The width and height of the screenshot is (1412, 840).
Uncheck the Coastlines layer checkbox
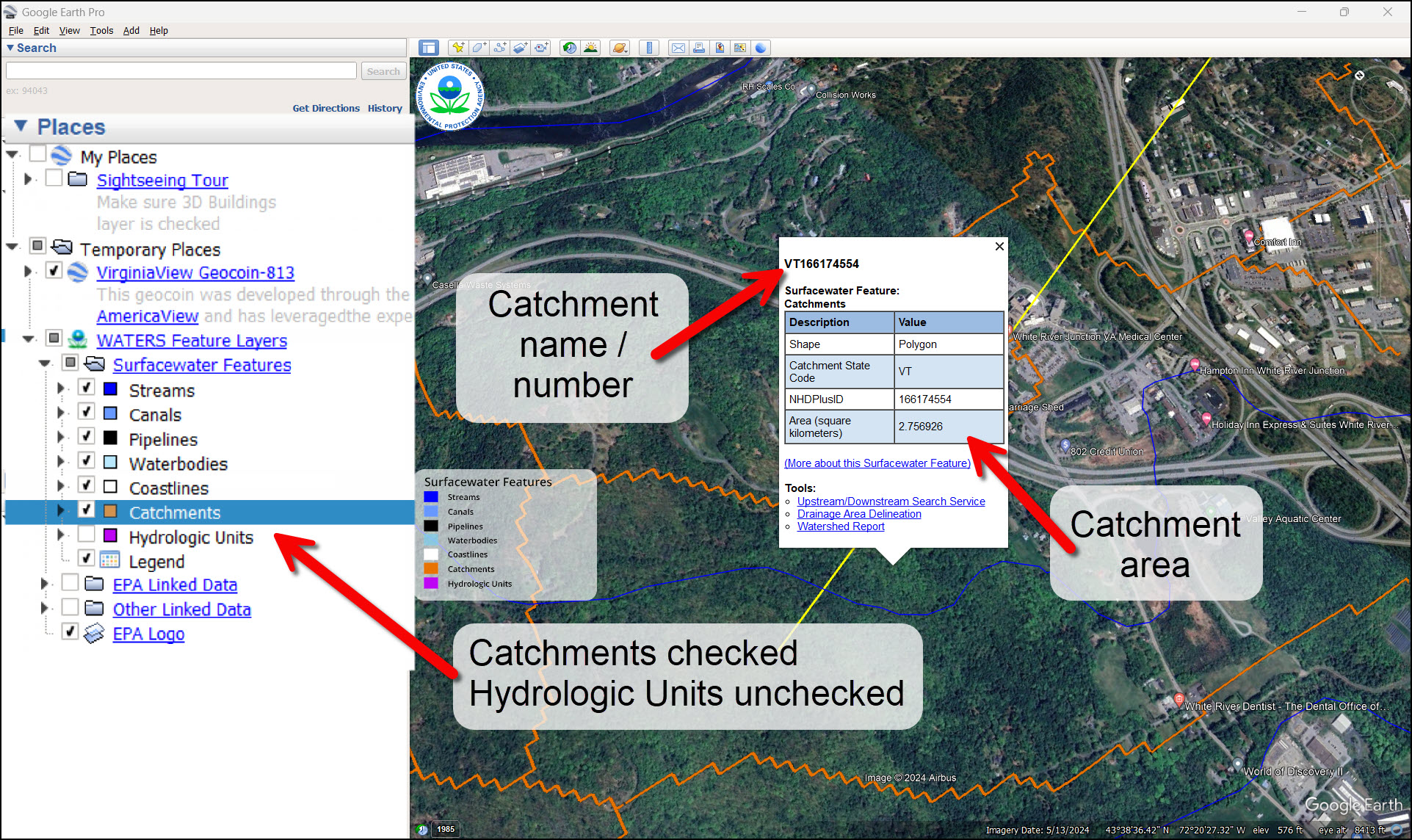click(87, 485)
